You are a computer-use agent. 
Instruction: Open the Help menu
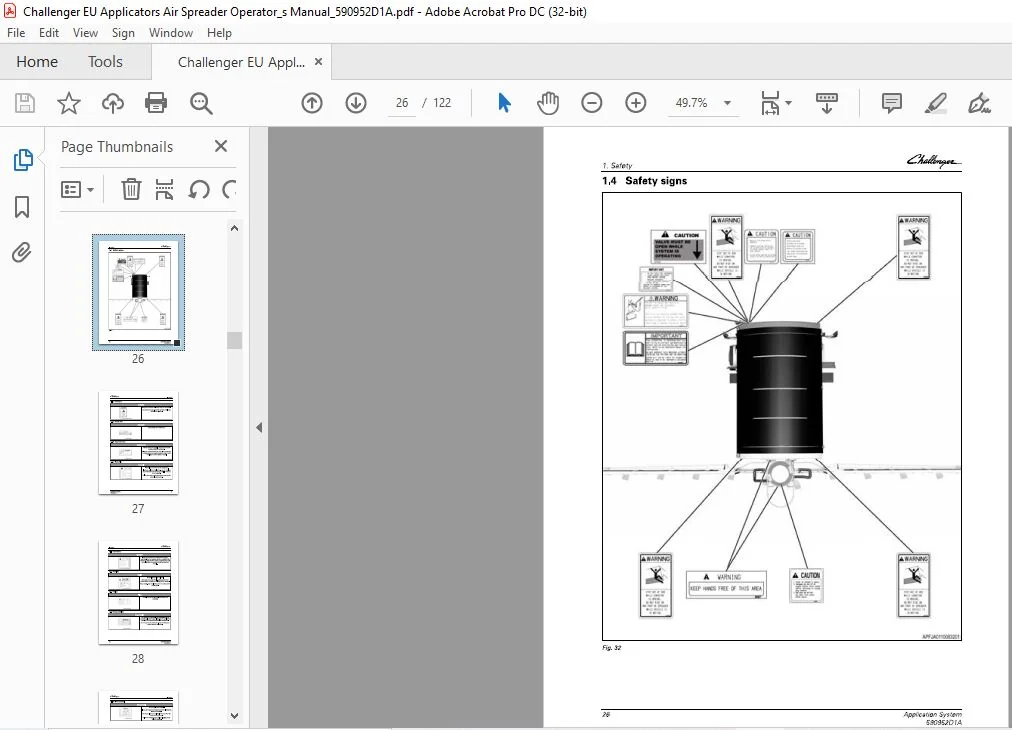click(219, 33)
